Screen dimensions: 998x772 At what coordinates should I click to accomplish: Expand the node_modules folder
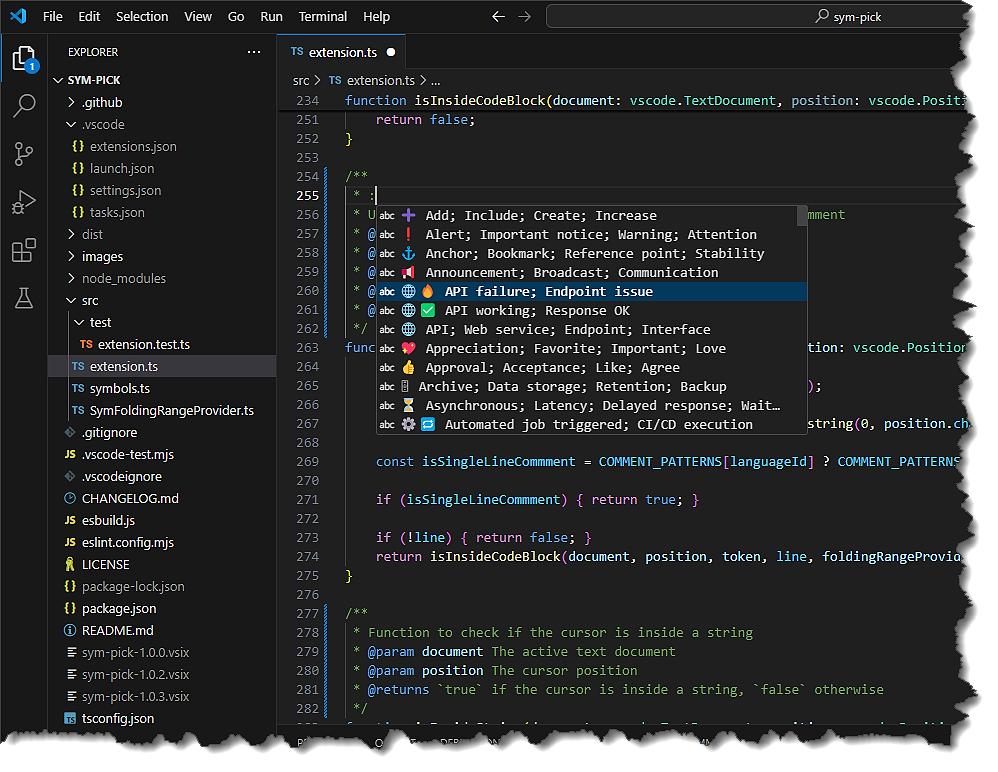(122, 278)
